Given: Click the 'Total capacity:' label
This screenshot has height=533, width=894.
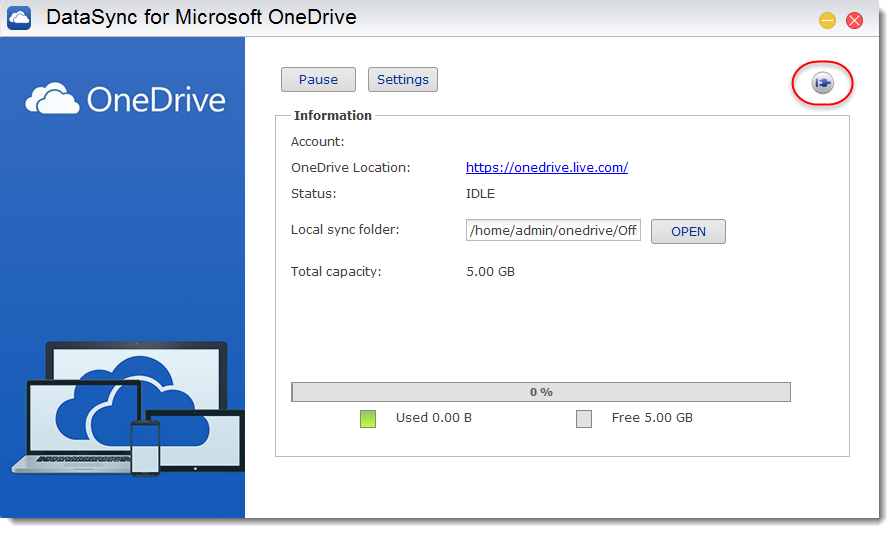Looking at the screenshot, I should click(x=336, y=272).
